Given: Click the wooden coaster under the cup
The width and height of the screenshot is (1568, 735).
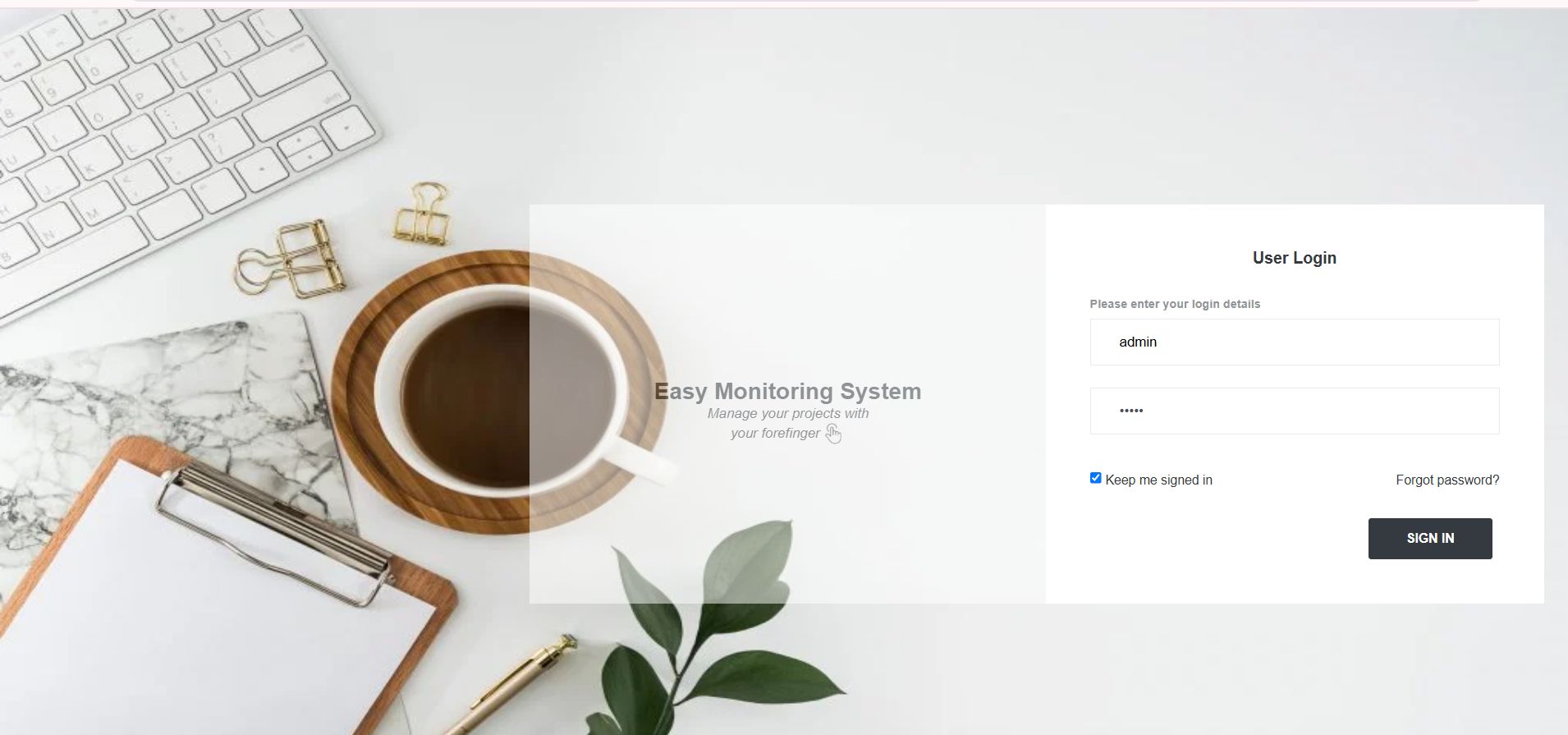Looking at the screenshot, I should [x=499, y=392].
